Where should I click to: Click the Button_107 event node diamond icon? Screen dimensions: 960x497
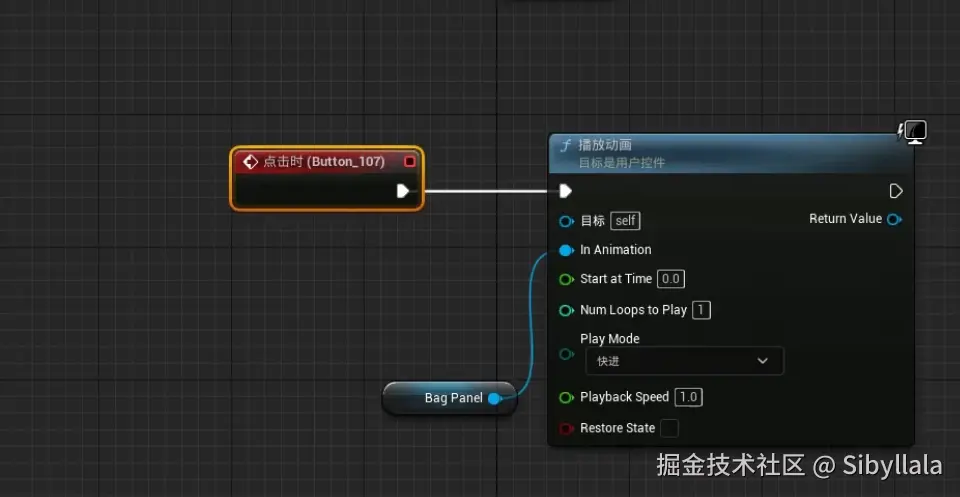(250, 162)
